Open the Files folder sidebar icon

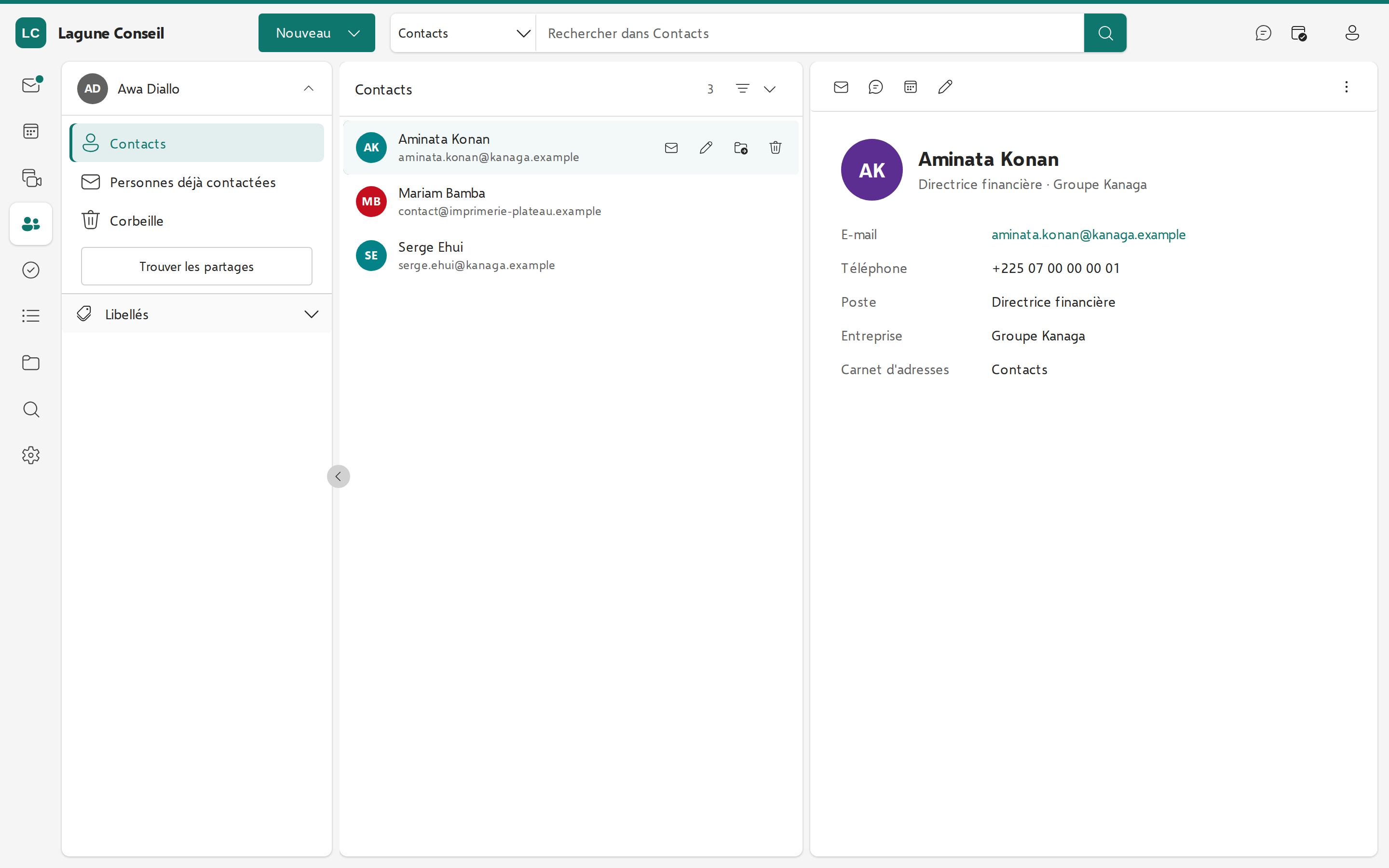[x=31, y=363]
